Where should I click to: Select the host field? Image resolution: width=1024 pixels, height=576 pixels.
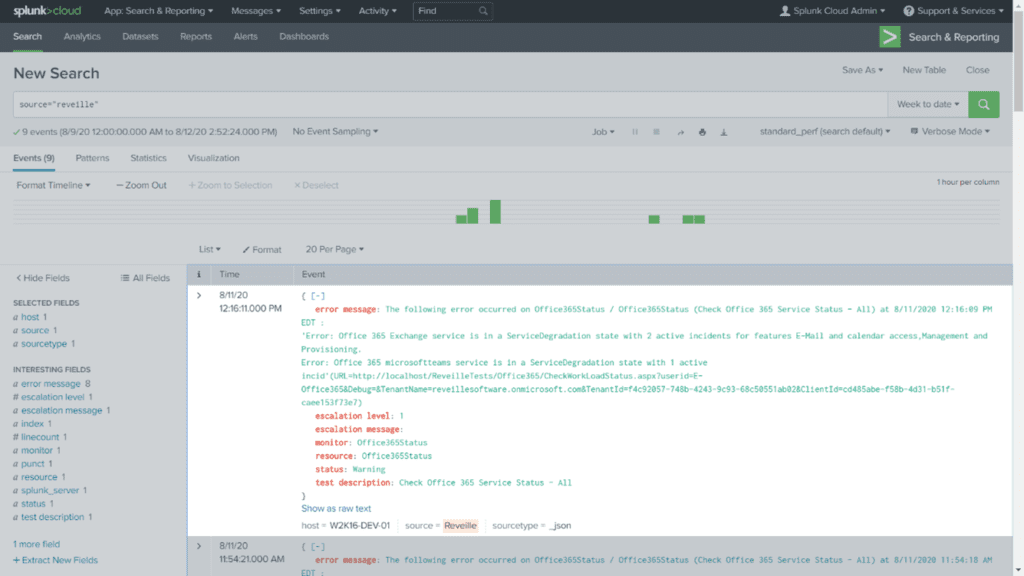point(30,317)
